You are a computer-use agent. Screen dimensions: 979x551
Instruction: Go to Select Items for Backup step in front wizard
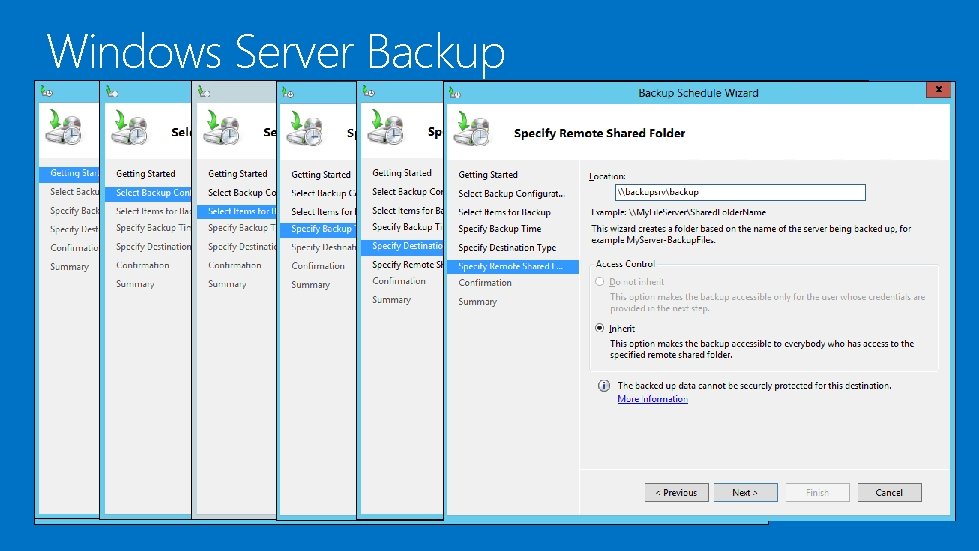click(504, 212)
